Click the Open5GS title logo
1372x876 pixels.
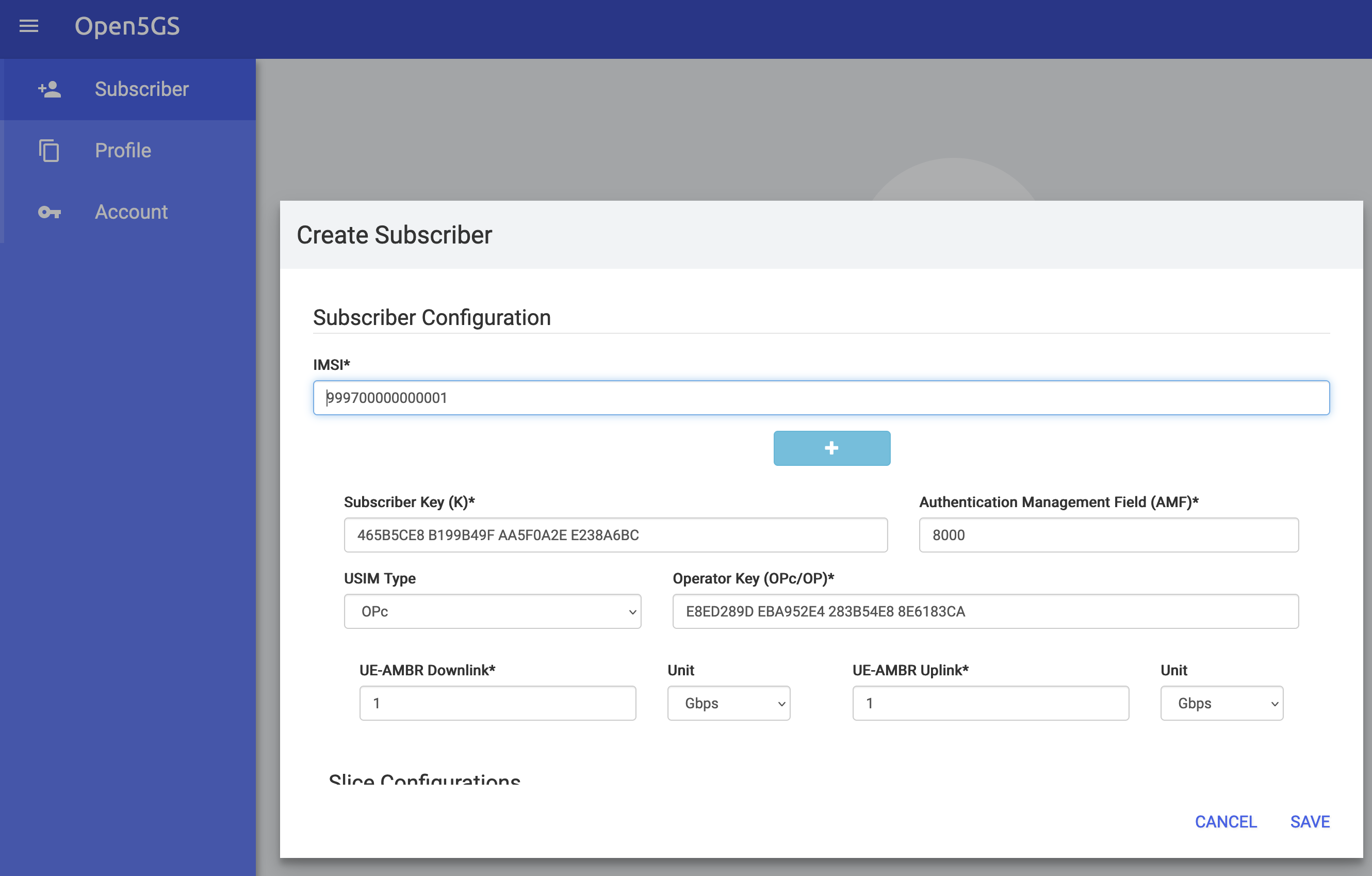(x=127, y=26)
